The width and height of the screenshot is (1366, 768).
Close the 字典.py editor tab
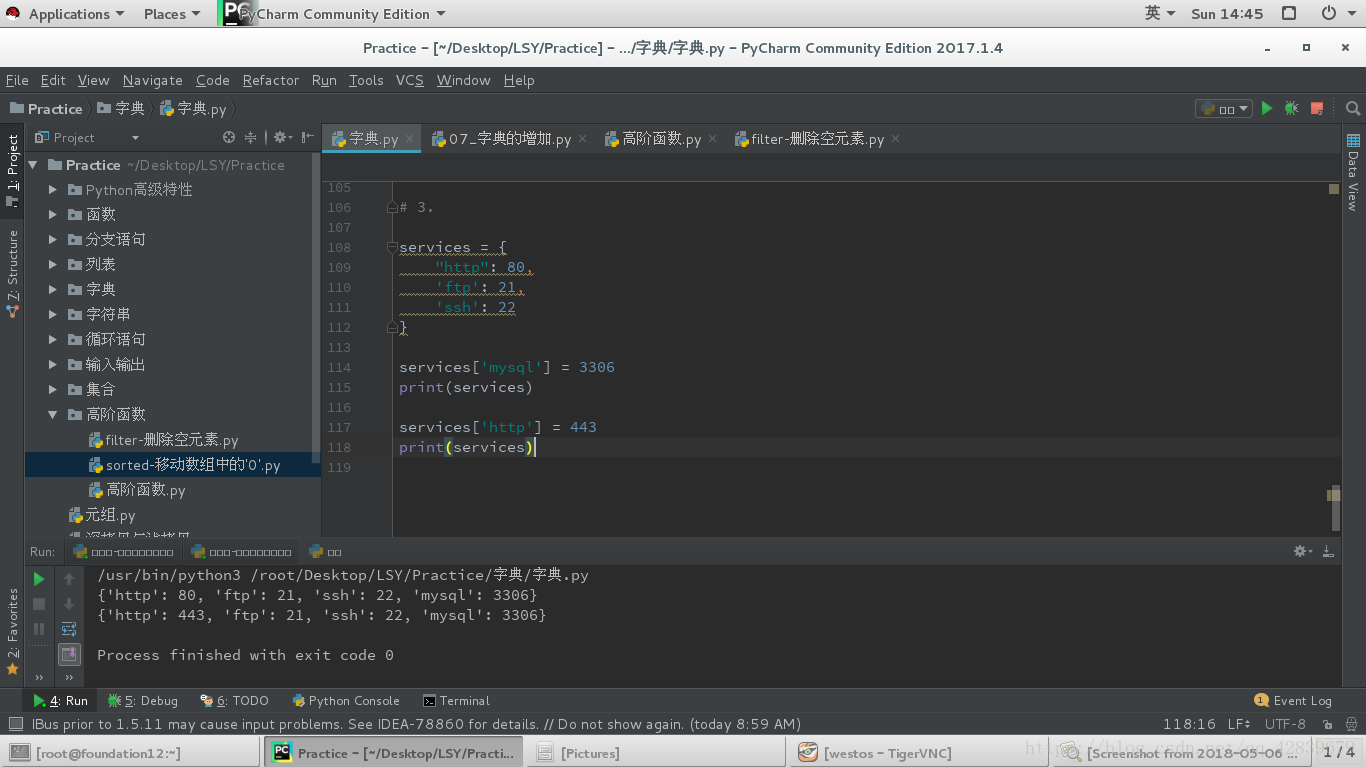(x=410, y=139)
